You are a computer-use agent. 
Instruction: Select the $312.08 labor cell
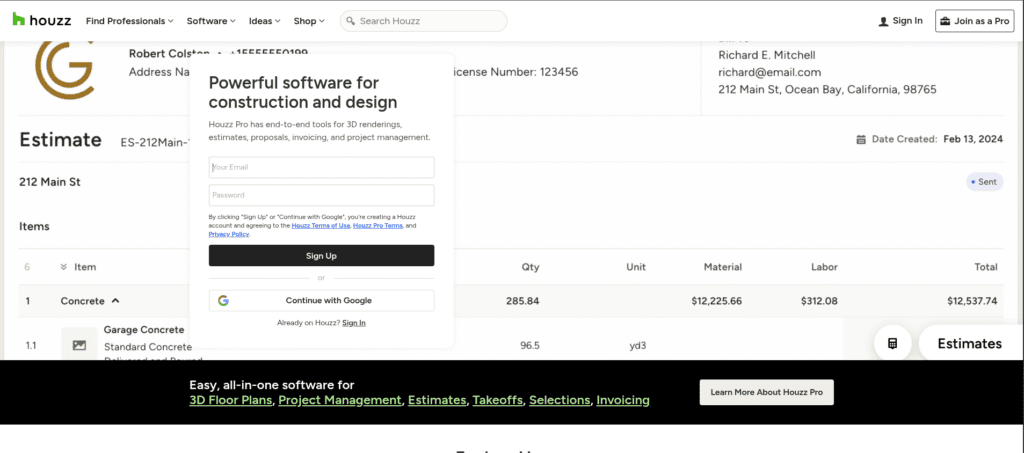[819, 301]
